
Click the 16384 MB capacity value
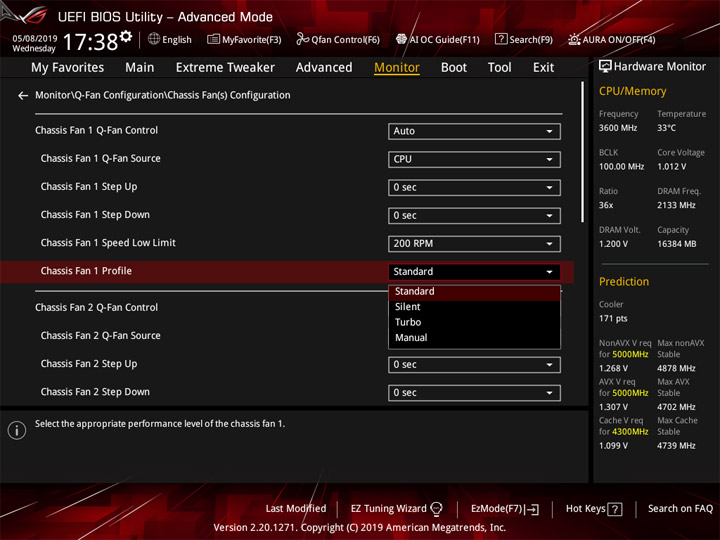[x=676, y=244]
